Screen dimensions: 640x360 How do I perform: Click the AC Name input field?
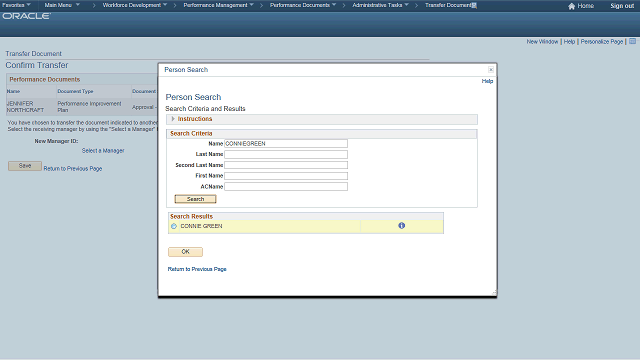[286, 187]
